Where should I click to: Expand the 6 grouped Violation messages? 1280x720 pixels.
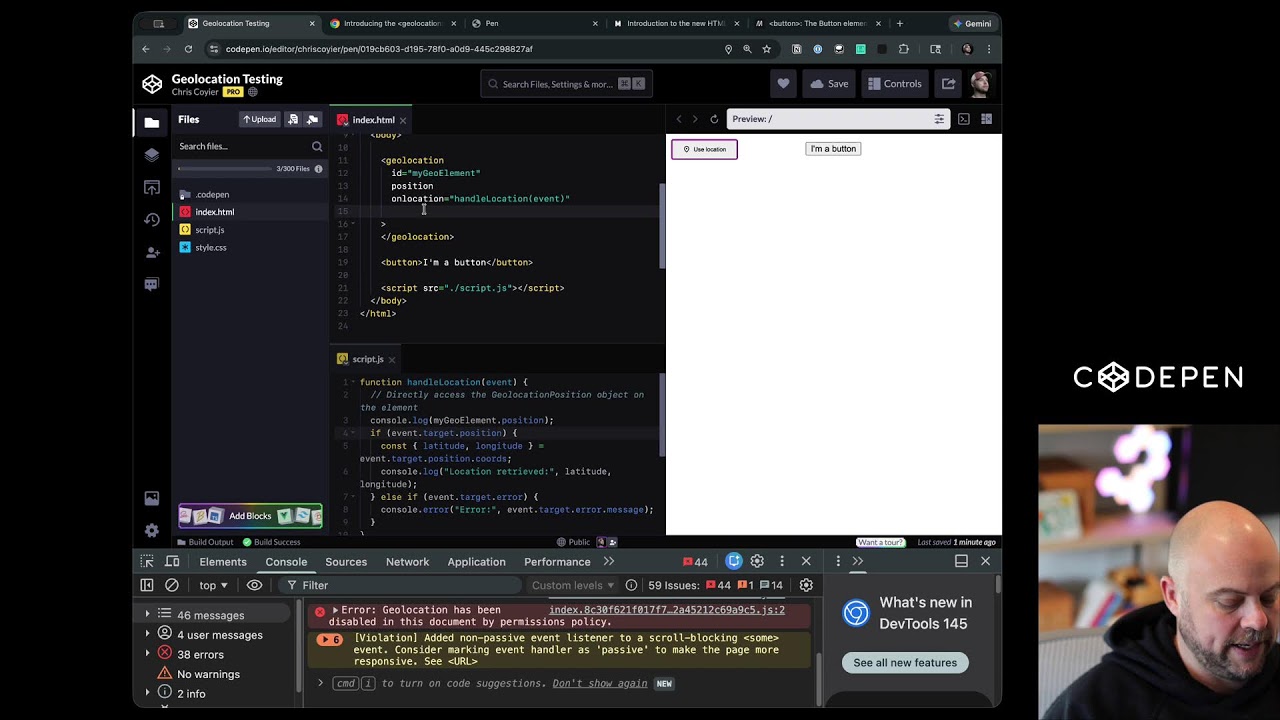(x=330, y=639)
